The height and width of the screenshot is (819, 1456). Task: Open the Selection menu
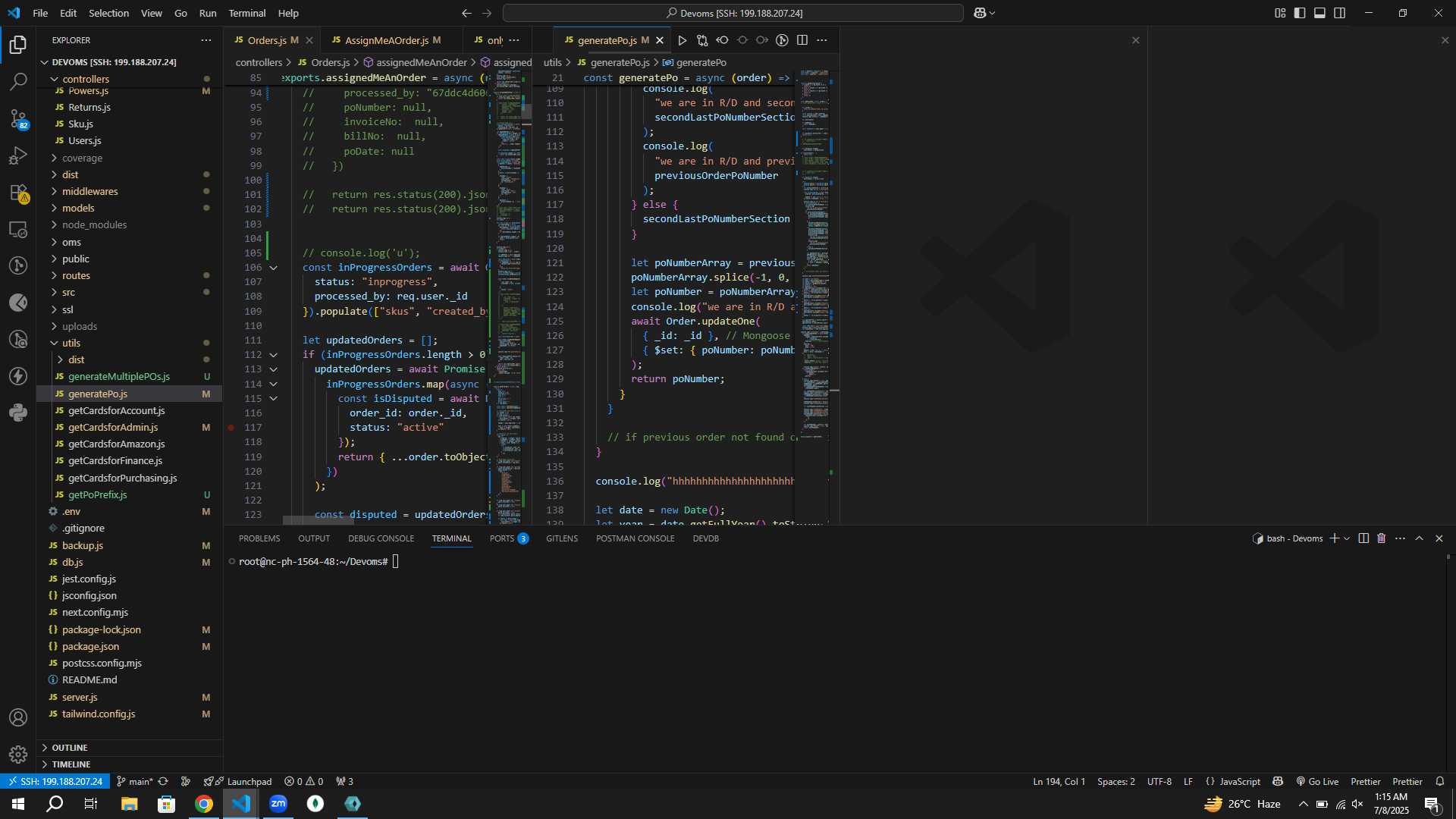(x=108, y=13)
